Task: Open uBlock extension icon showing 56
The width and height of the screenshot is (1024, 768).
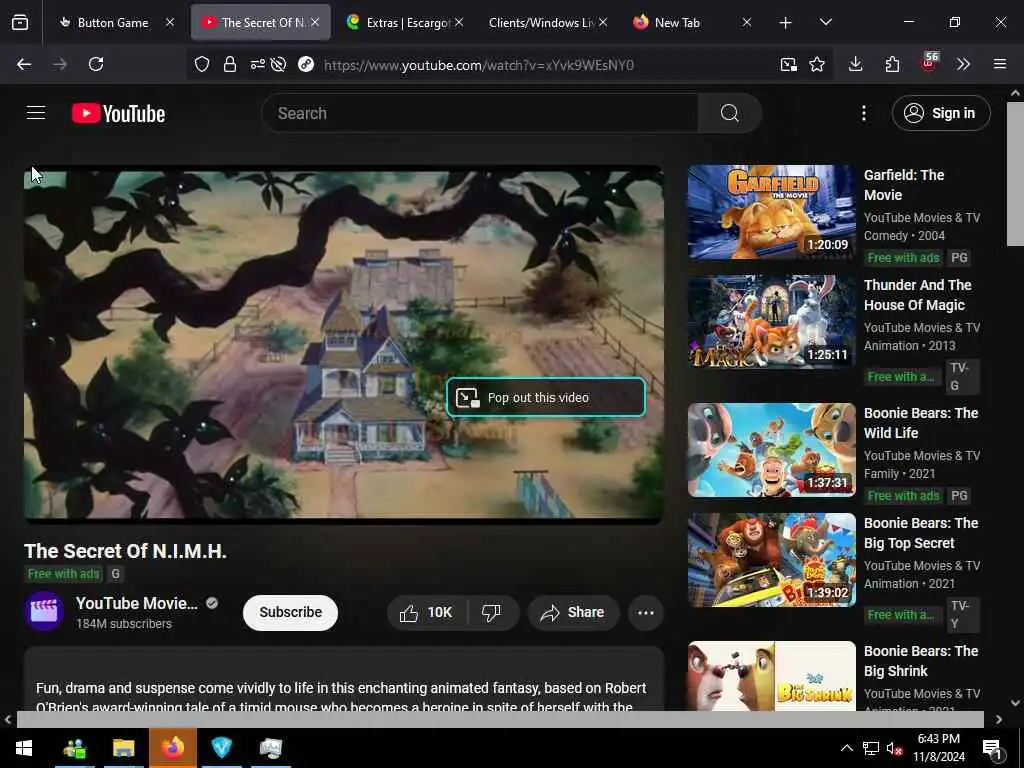Action: (929, 63)
